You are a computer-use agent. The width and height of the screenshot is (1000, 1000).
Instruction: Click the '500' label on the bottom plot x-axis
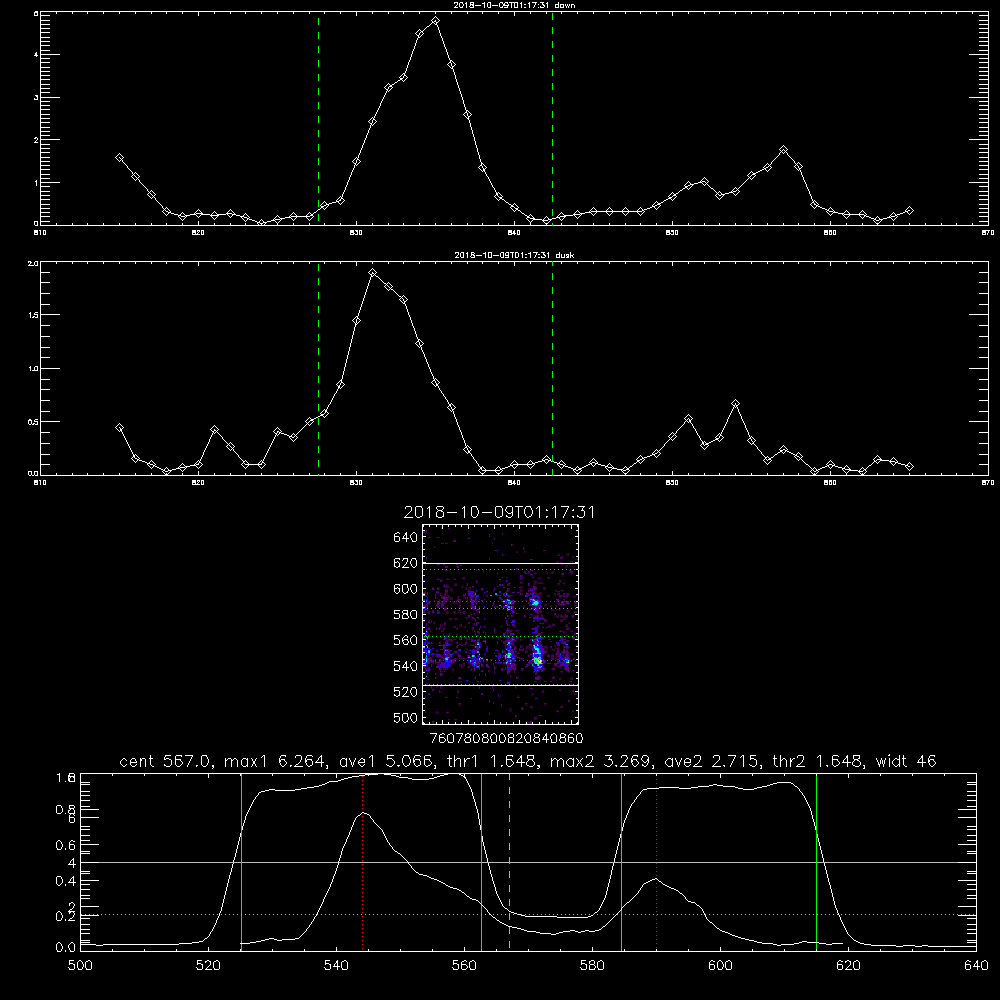tap(80, 965)
